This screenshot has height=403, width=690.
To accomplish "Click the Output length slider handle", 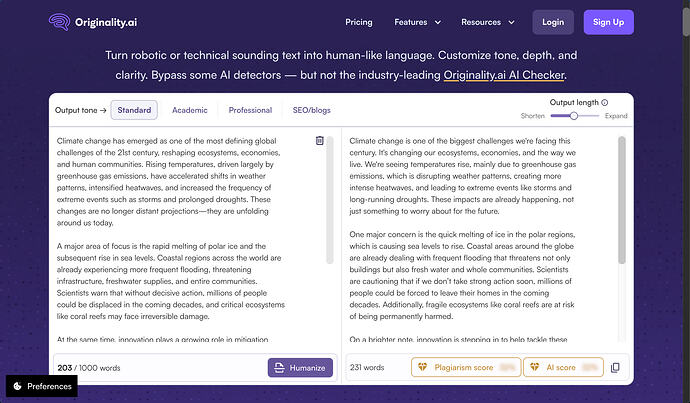I will tap(573, 116).
